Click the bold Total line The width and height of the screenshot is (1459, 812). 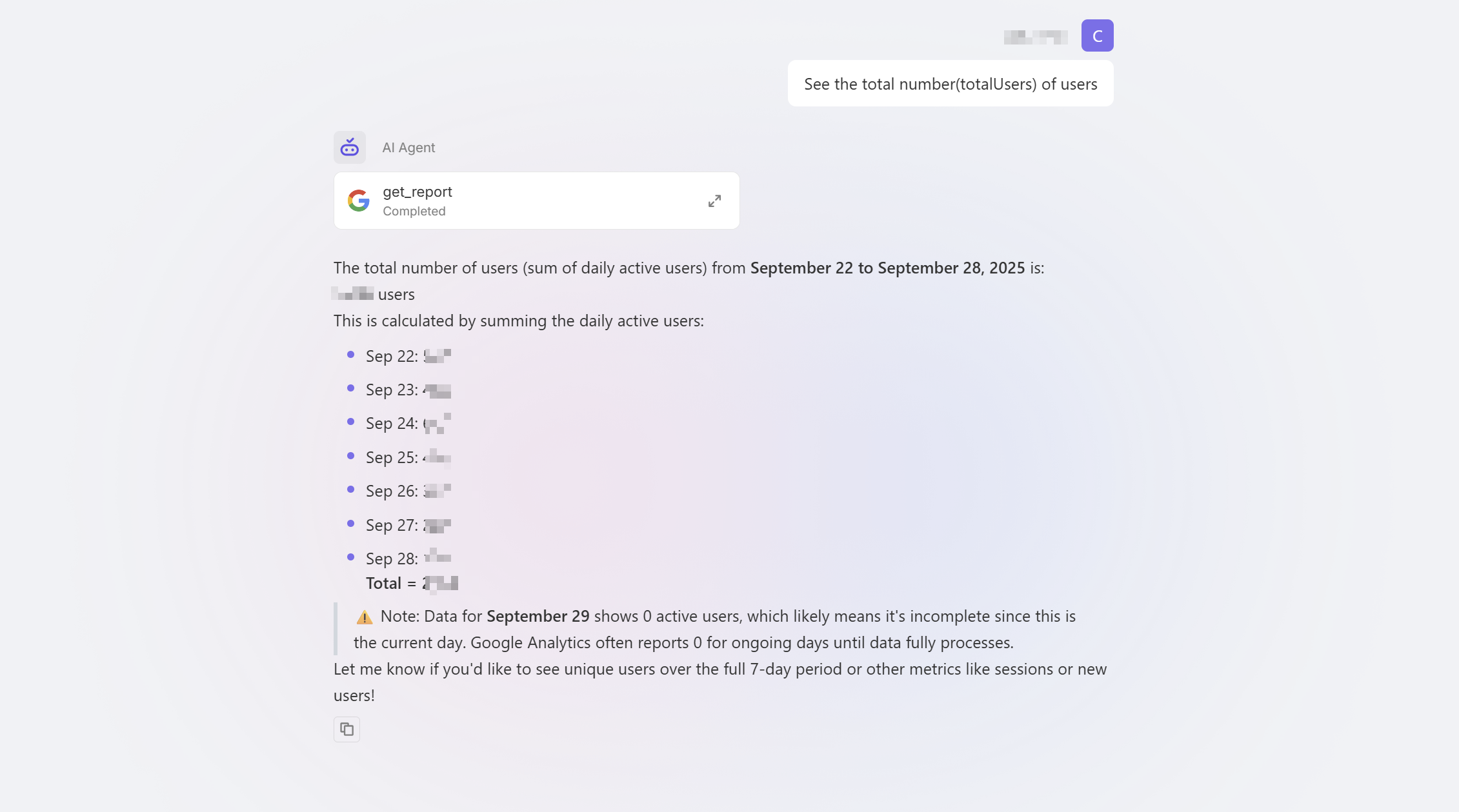pos(411,584)
